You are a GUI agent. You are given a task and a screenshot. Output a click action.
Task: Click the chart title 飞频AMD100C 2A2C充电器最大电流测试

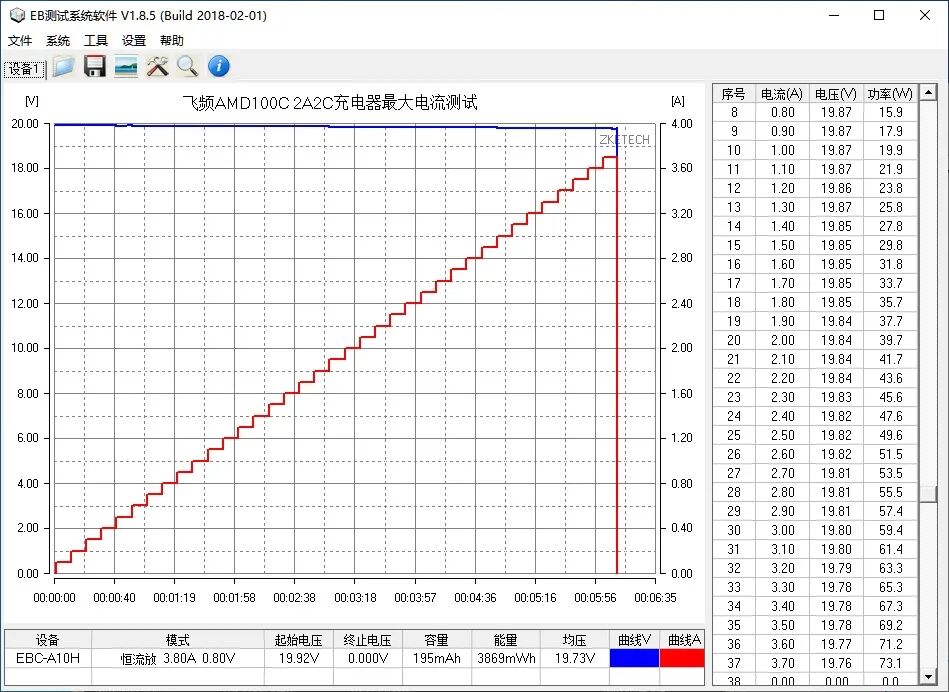click(330, 102)
